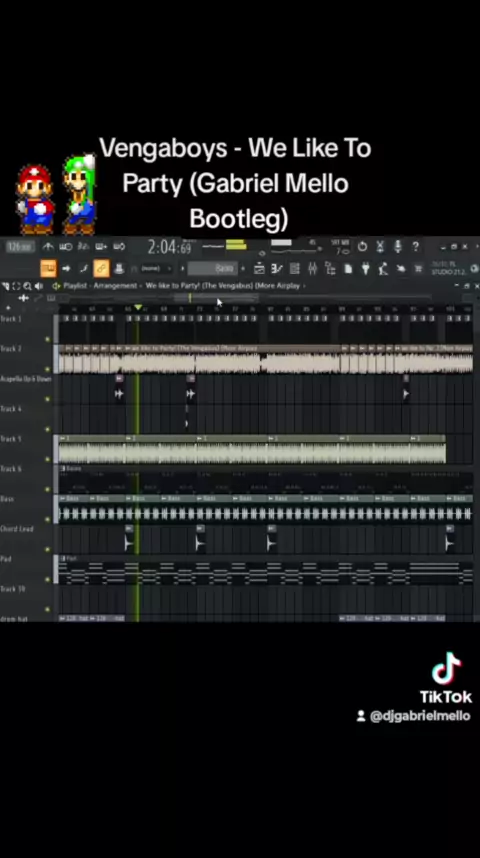Image resolution: width=480 pixels, height=858 pixels.
Task: Click the green playhead marker on the timeline
Action: click(138, 308)
